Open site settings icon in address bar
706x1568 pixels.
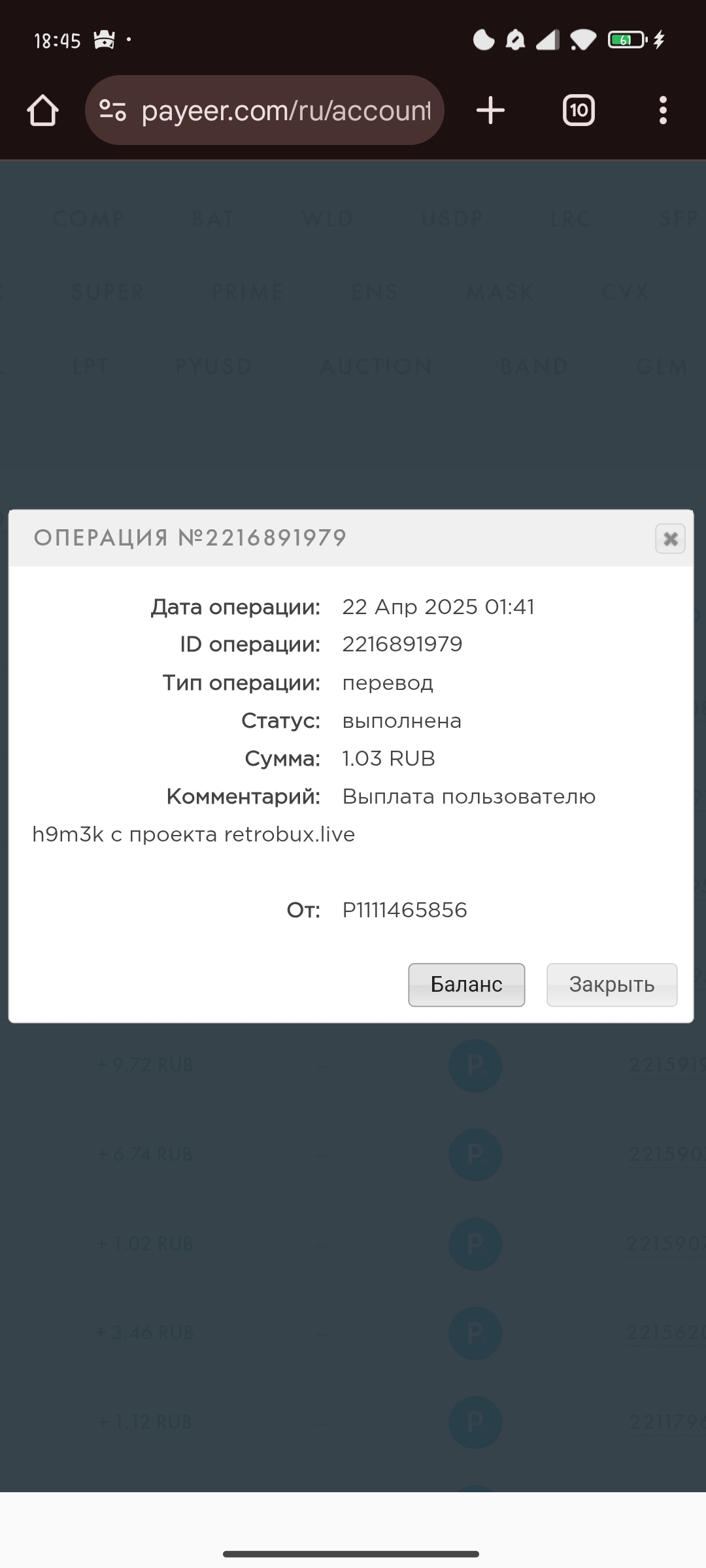[x=112, y=110]
